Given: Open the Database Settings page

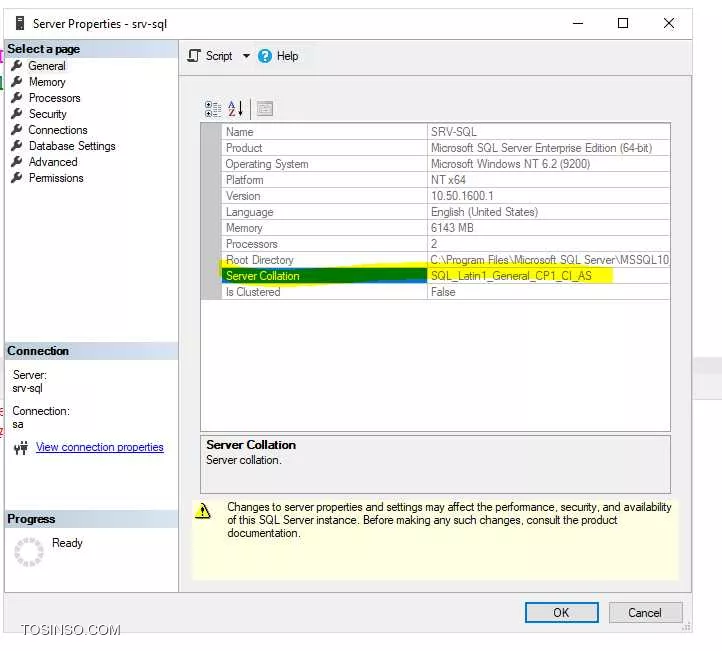Looking at the screenshot, I should (72, 146).
